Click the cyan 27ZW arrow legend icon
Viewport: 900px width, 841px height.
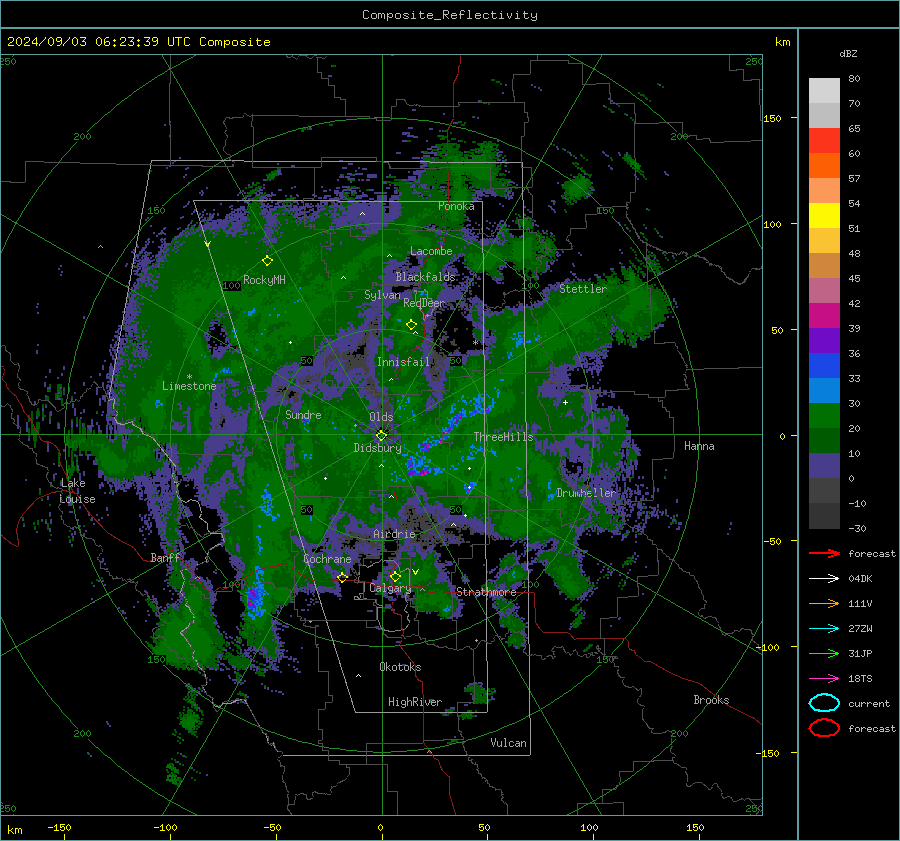pos(824,629)
